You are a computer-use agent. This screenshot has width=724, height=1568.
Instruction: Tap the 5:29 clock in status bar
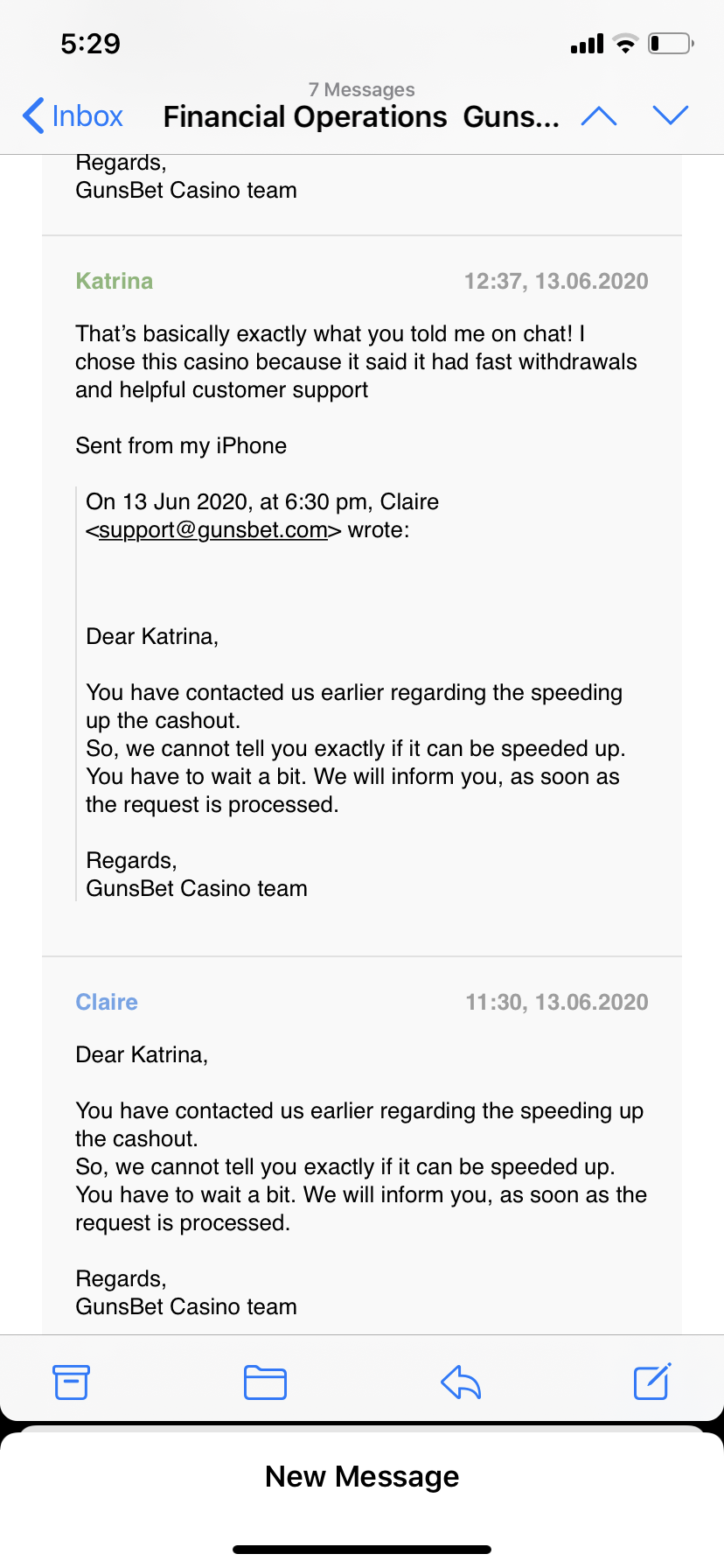pyautogui.click(x=91, y=44)
